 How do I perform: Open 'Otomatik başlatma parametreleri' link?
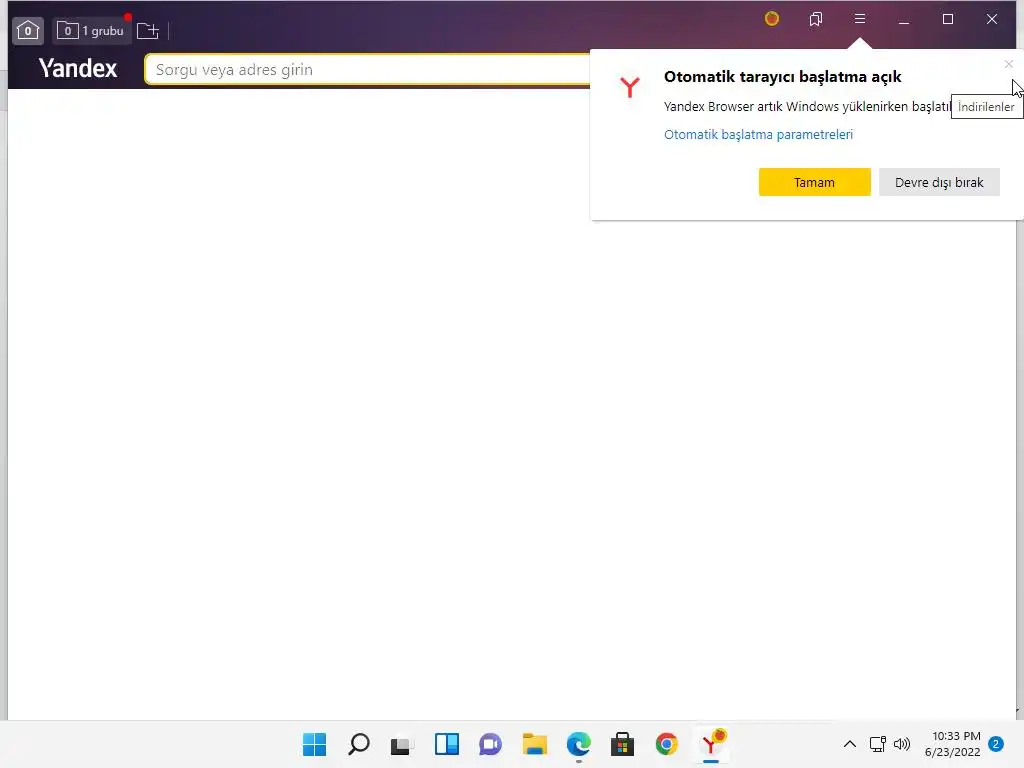tap(758, 135)
